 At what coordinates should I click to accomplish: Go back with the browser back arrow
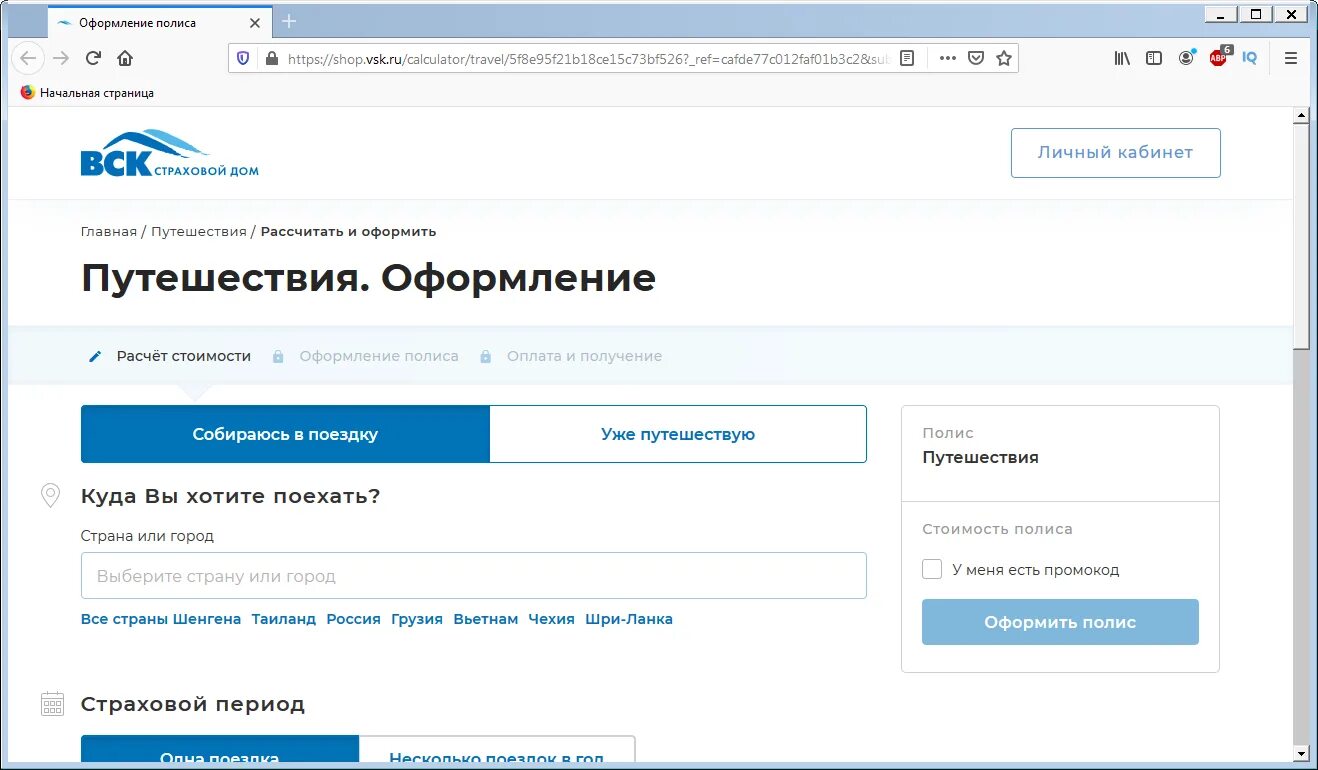pos(28,58)
